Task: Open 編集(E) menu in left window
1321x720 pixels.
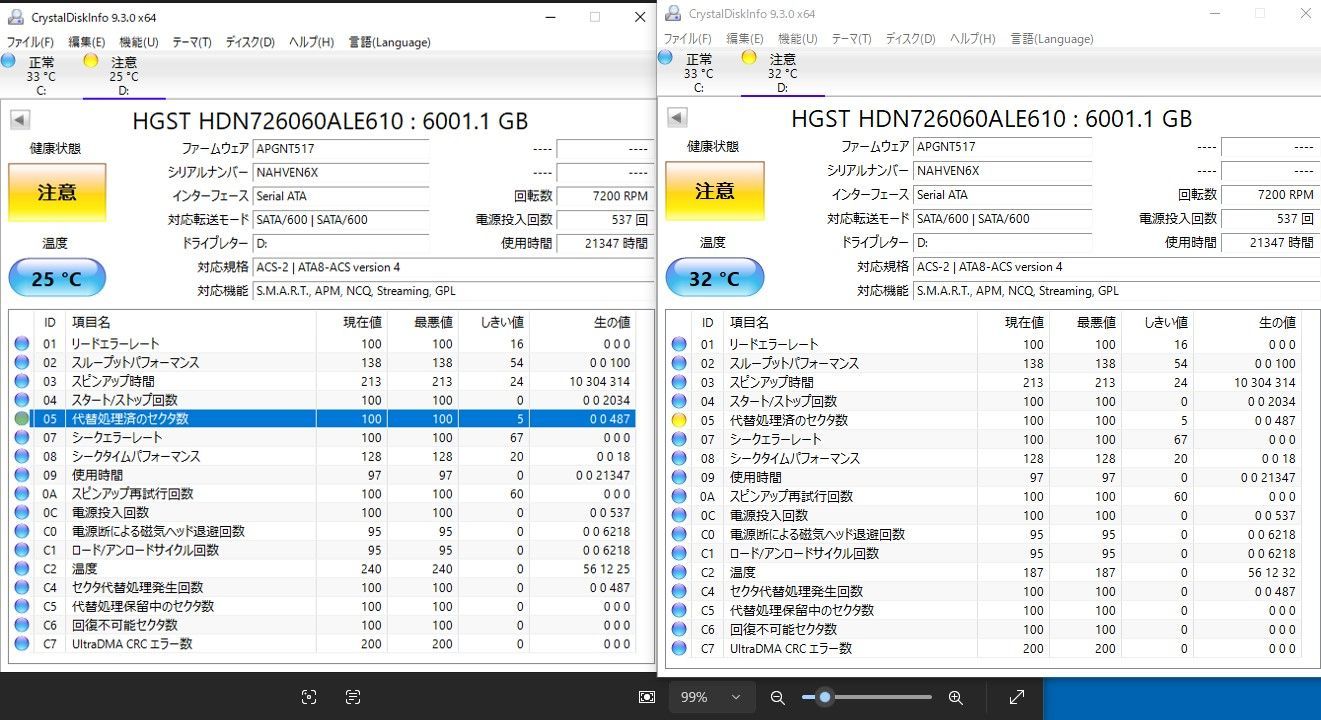Action: point(86,42)
